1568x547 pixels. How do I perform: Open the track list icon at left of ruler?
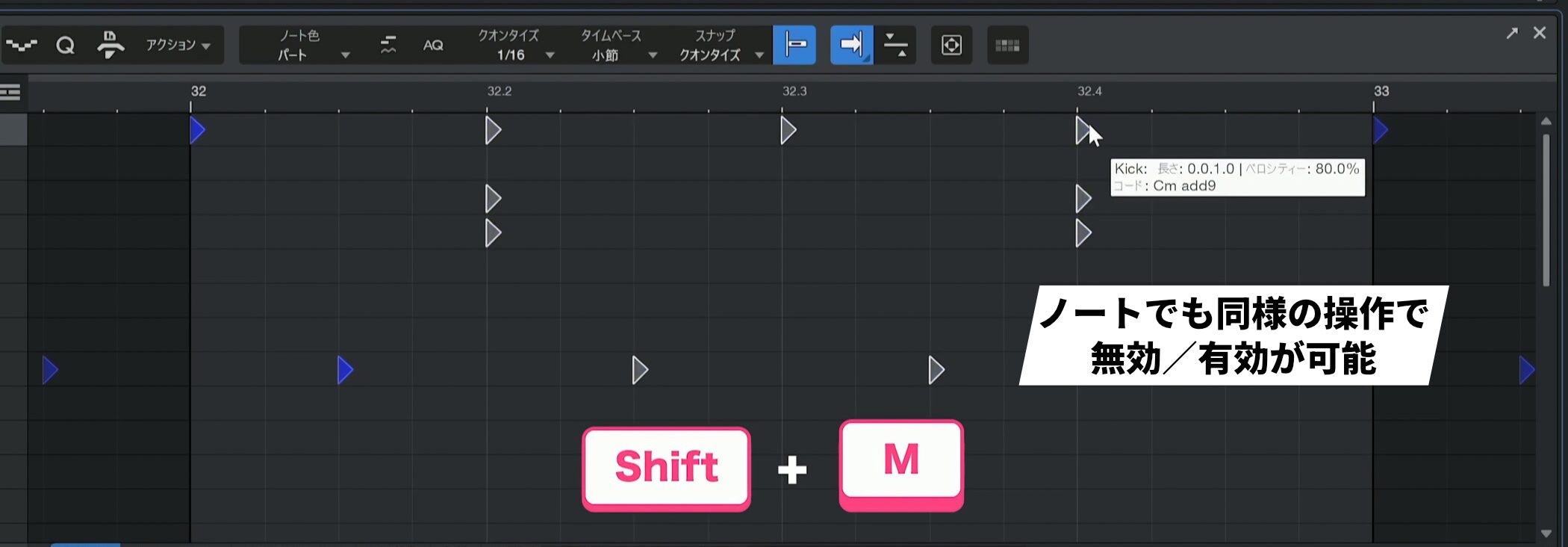coord(10,93)
